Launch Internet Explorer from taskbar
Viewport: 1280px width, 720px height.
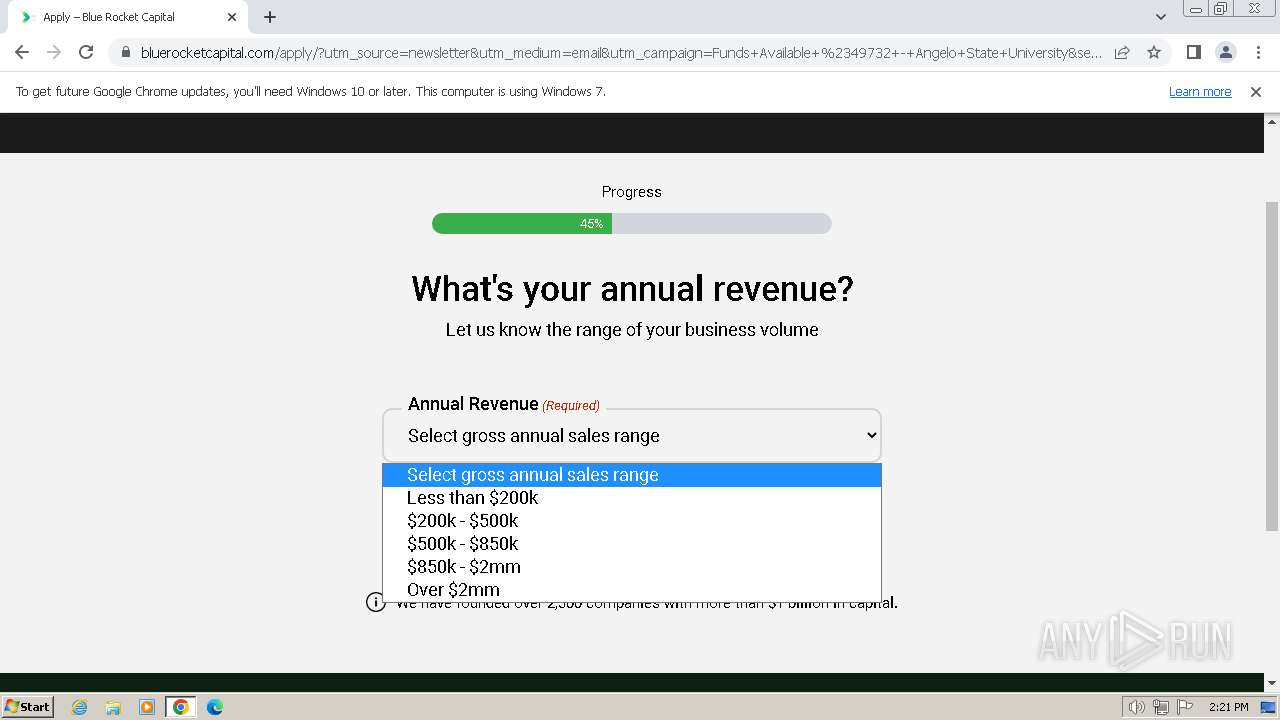tap(80, 707)
